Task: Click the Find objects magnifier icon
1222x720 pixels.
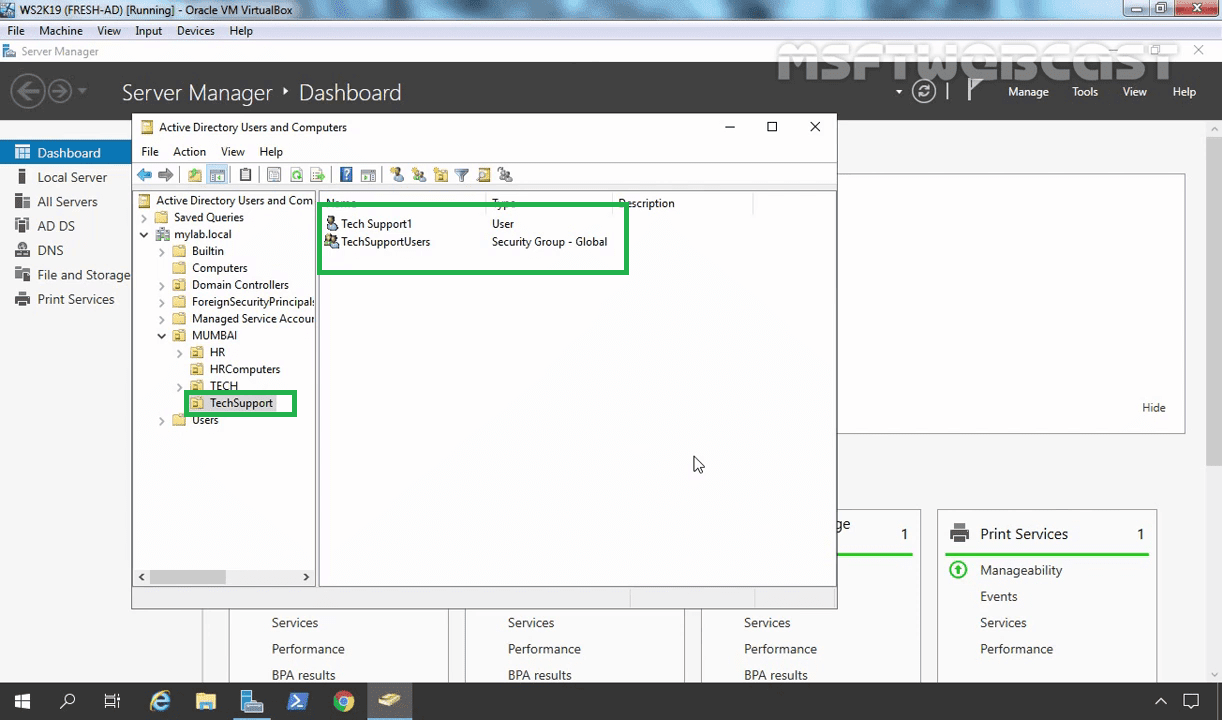Action: click(x=483, y=175)
